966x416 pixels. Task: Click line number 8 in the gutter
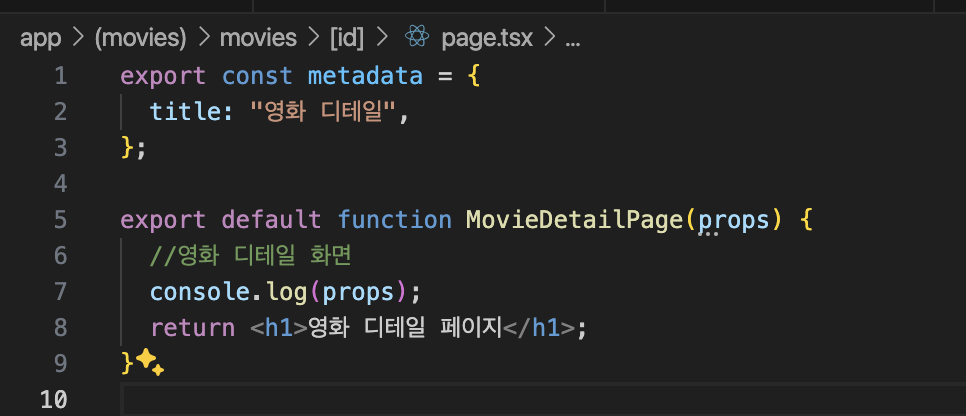pos(60,328)
